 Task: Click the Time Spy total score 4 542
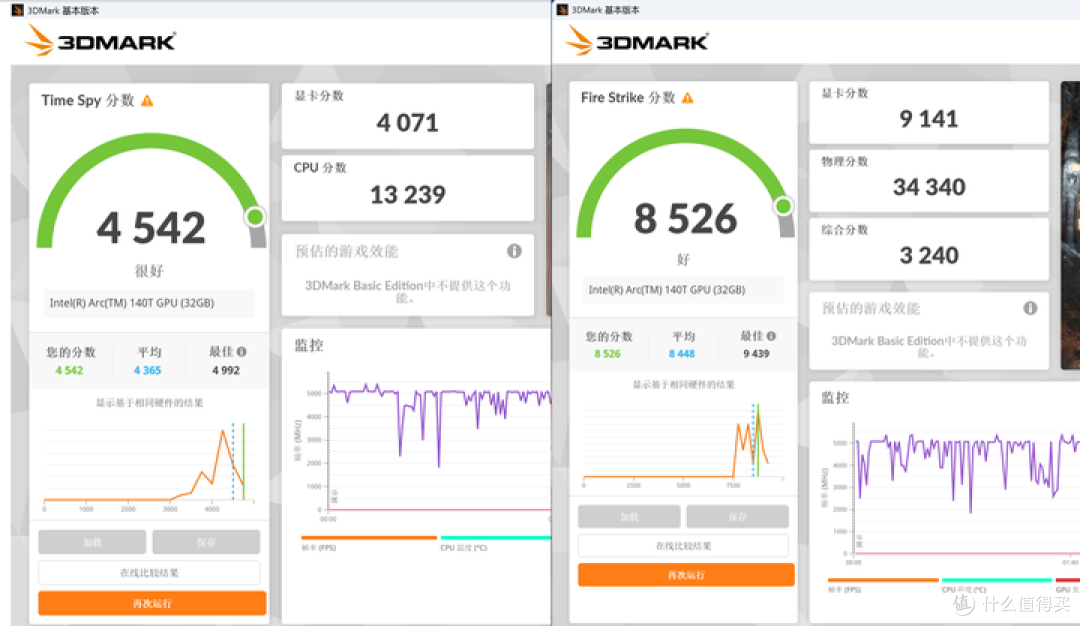[x=151, y=227]
